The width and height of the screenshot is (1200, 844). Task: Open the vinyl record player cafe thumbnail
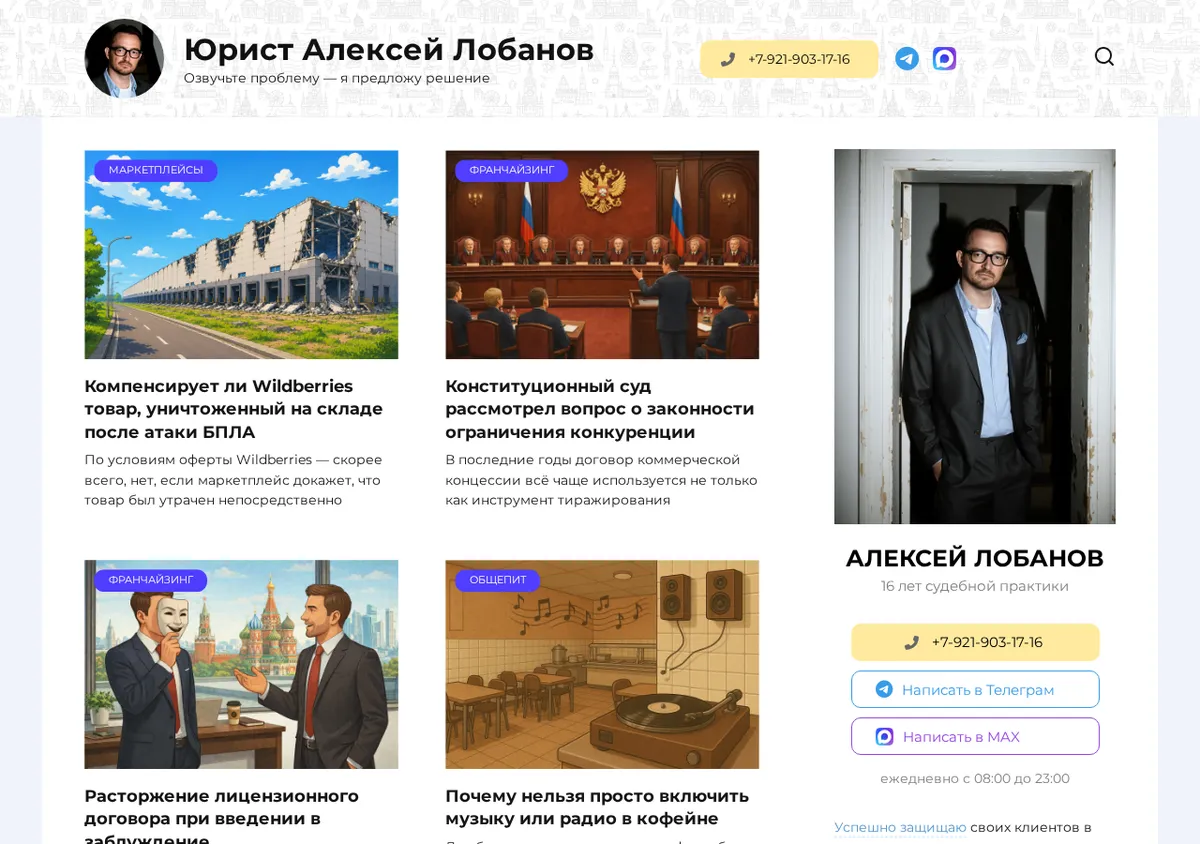pyautogui.click(x=602, y=664)
